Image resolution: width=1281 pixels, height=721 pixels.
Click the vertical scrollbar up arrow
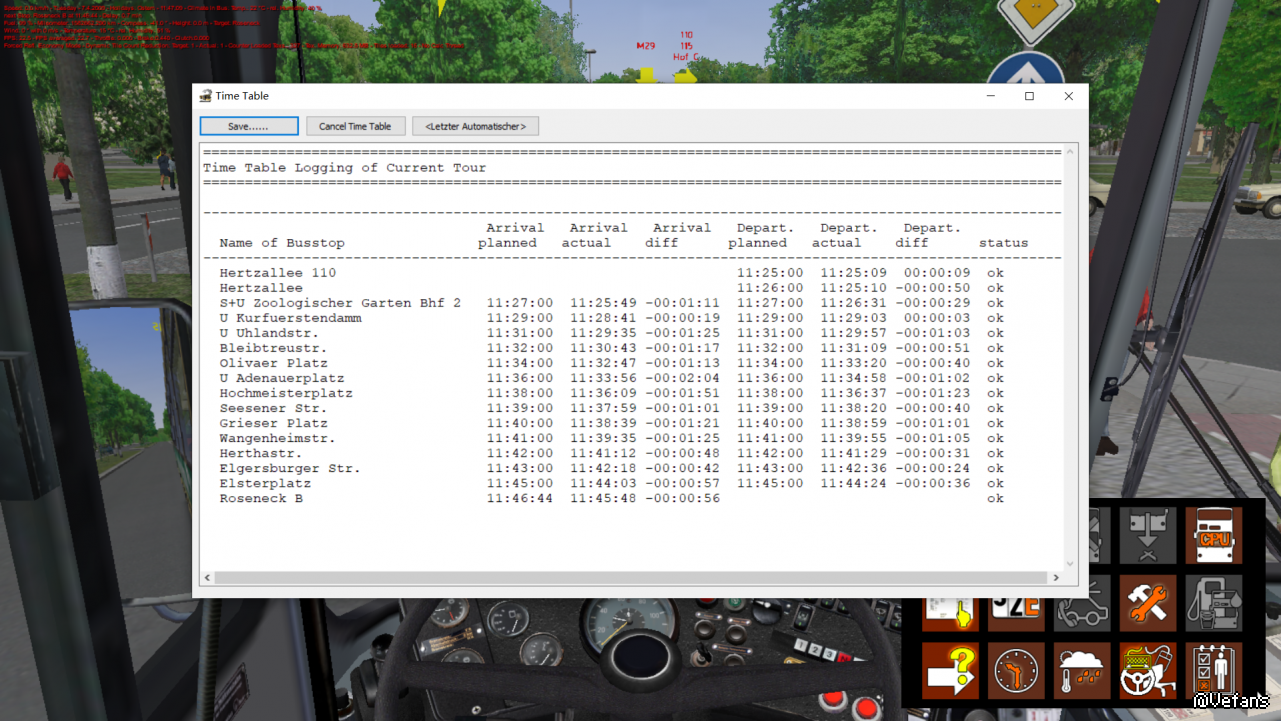coord(1070,152)
